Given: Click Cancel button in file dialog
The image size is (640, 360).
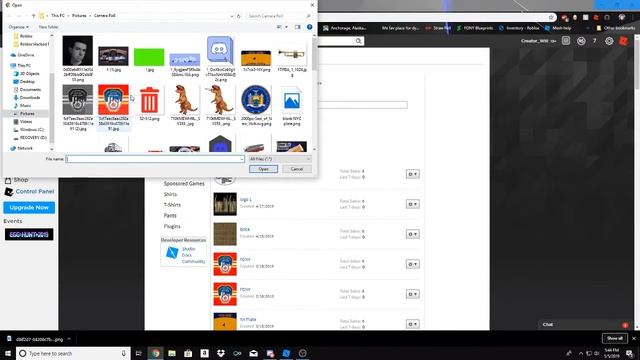Looking at the screenshot, I should click(297, 169).
